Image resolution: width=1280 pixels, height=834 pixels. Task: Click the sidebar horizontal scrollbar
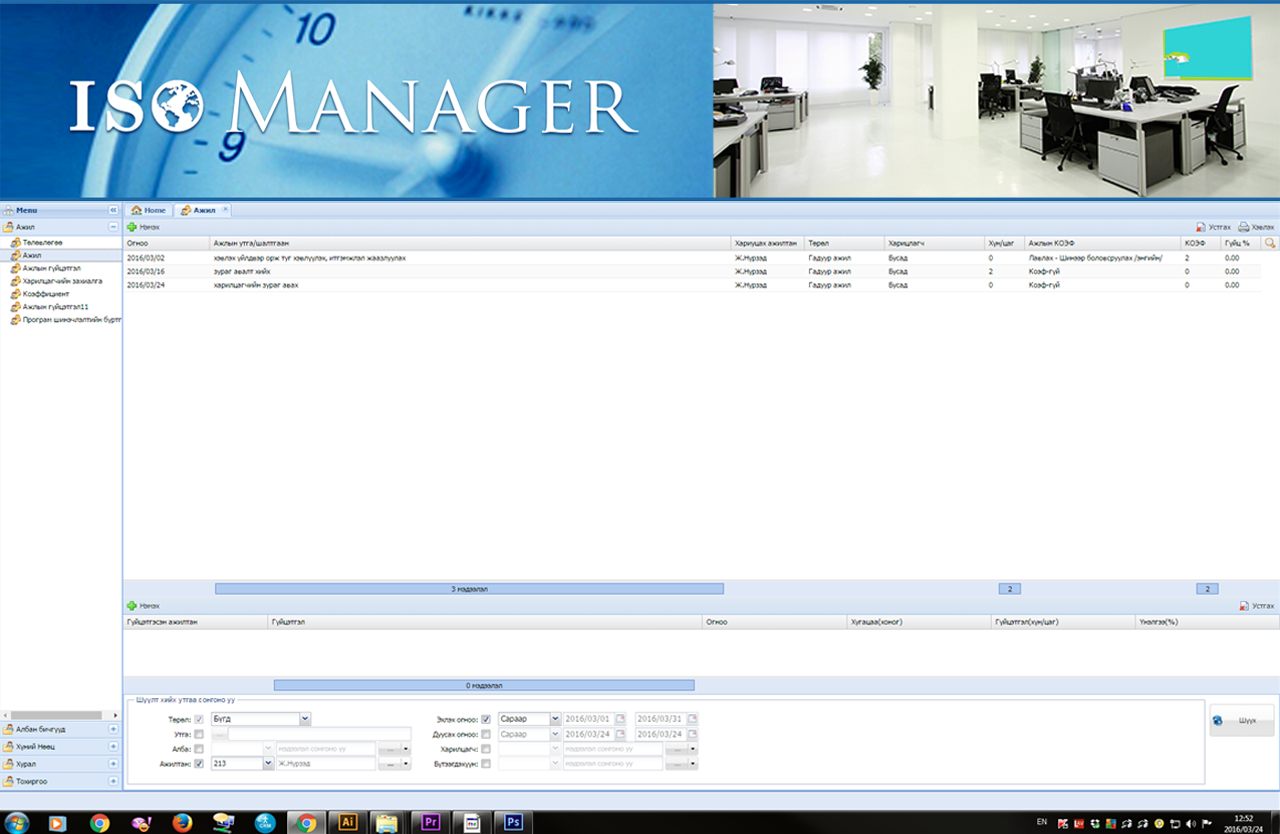coord(54,715)
